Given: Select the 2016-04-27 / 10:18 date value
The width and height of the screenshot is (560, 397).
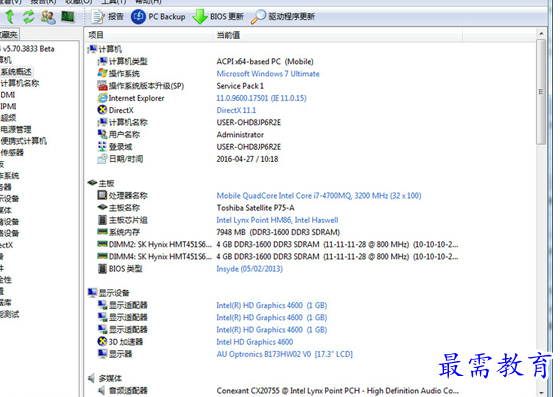Looking at the screenshot, I should pos(247,159).
